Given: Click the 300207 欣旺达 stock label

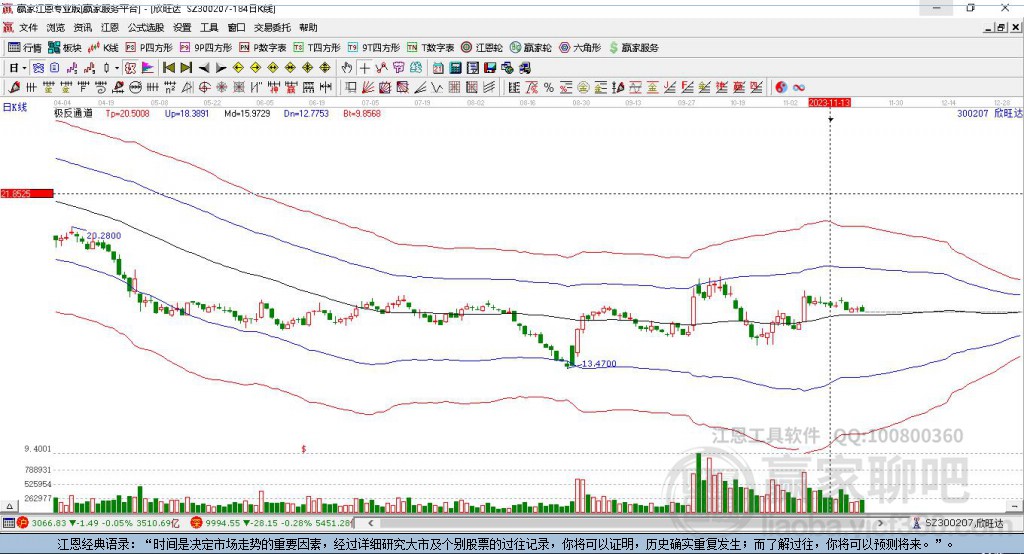Looking at the screenshot, I should point(989,114).
